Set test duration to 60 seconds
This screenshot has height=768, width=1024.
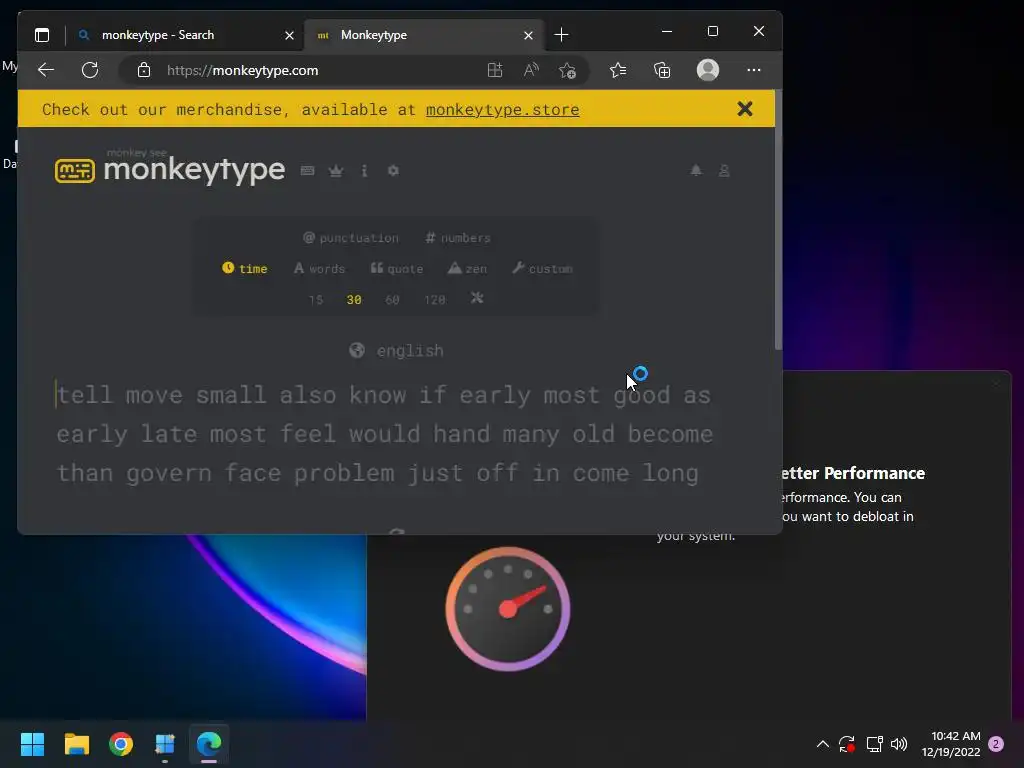(x=392, y=300)
